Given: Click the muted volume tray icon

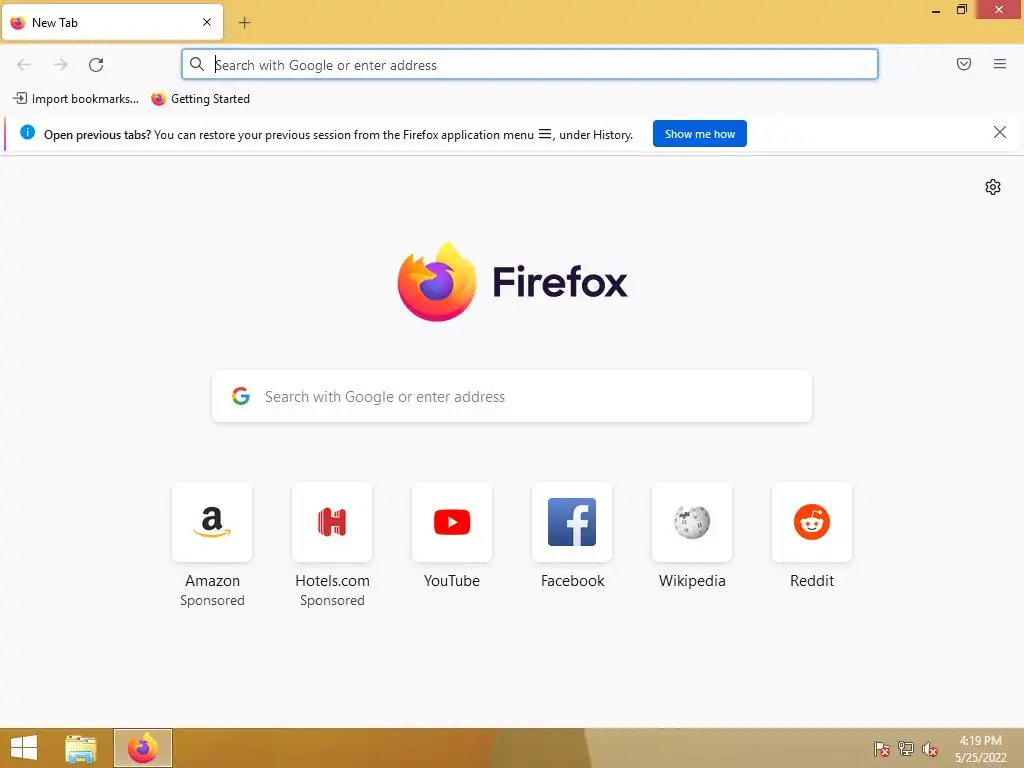Looking at the screenshot, I should (x=930, y=749).
